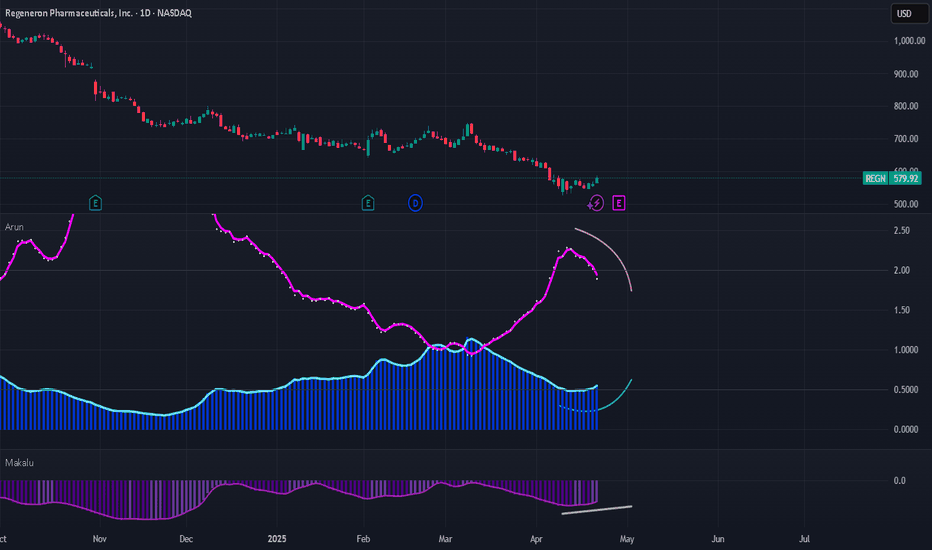
Task: Click the Jun label on time axis
Action: 718,539
